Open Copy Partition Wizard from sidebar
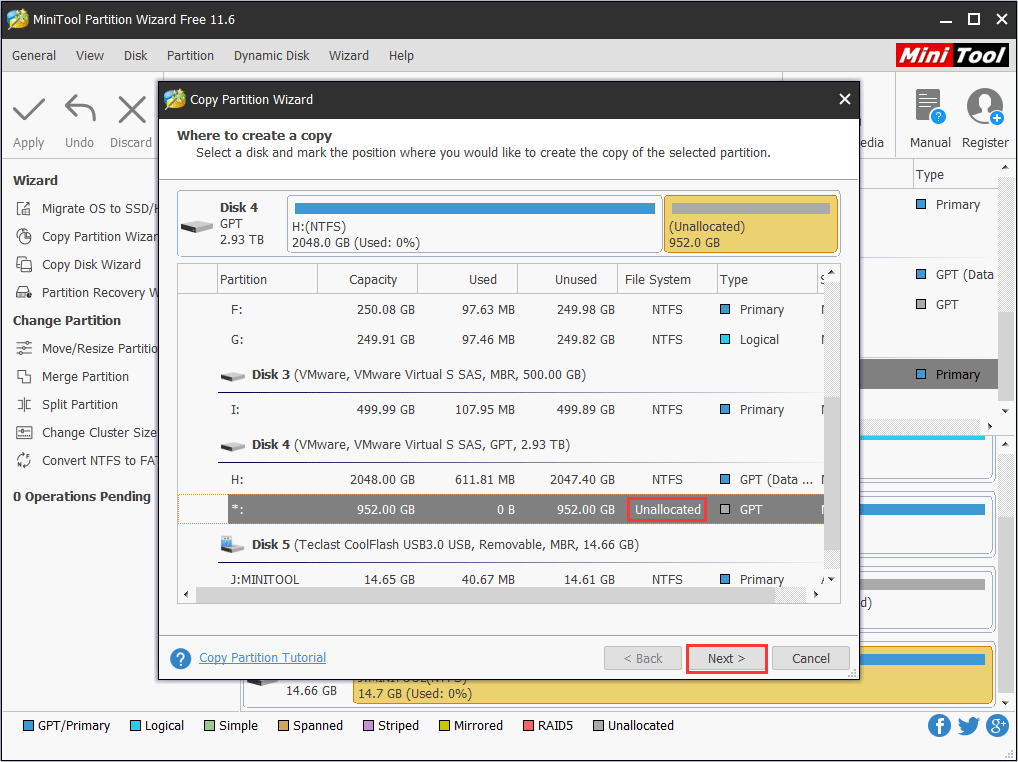 click(86, 236)
